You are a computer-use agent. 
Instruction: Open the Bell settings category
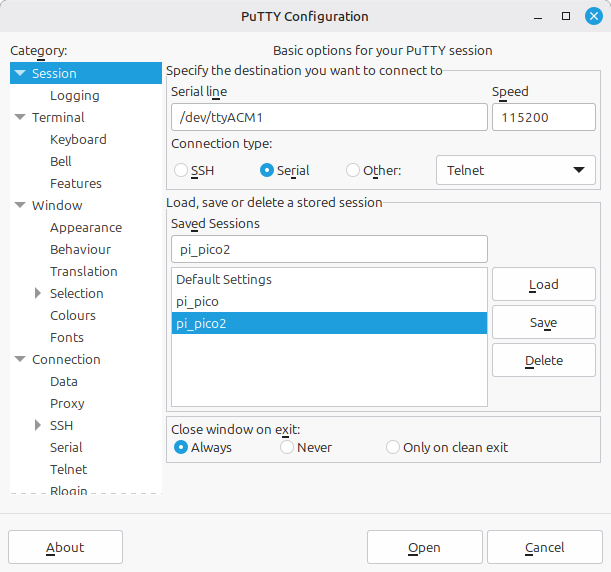tap(61, 161)
